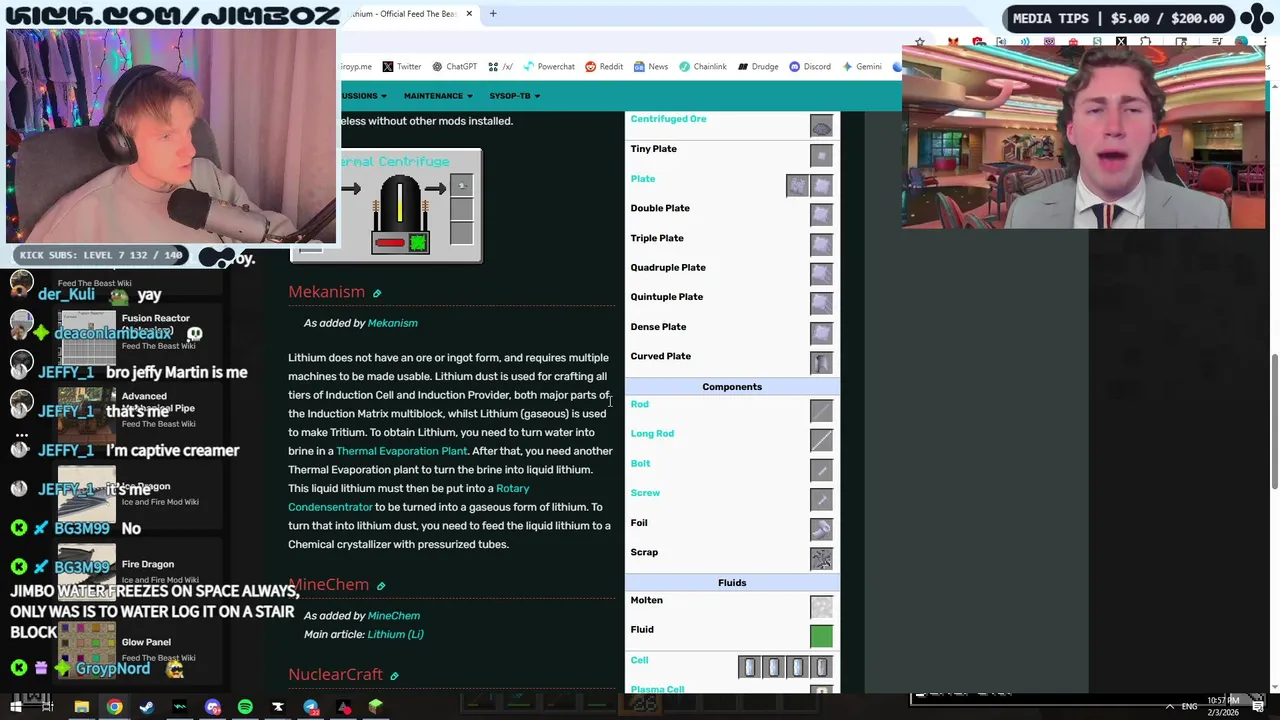Switch to Chrome in the taskbar
1280x720 pixels.
click(x=115, y=707)
